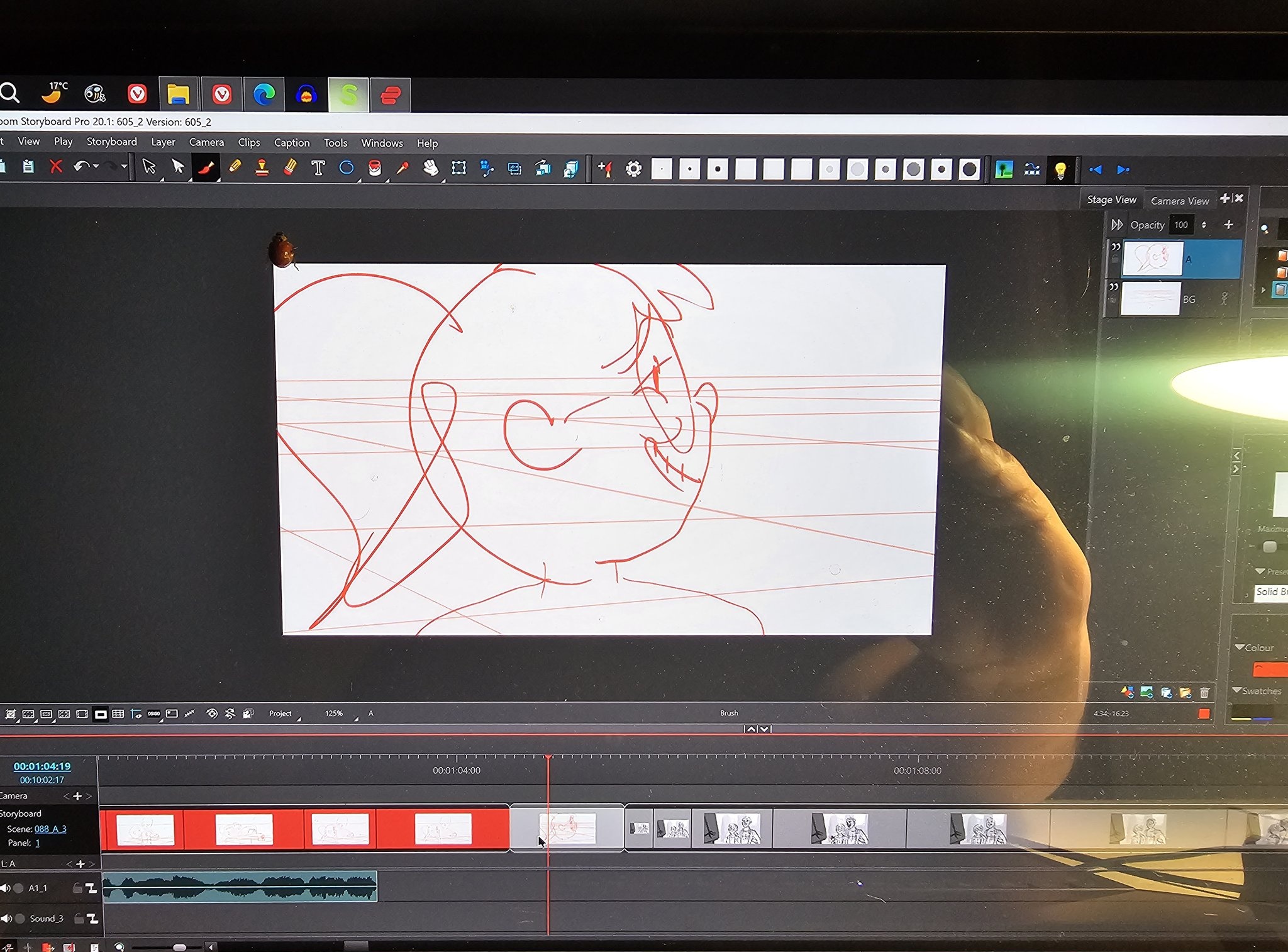Image resolution: width=1288 pixels, height=952 pixels.
Task: Click the timeline zoom slider
Action: coord(179,947)
